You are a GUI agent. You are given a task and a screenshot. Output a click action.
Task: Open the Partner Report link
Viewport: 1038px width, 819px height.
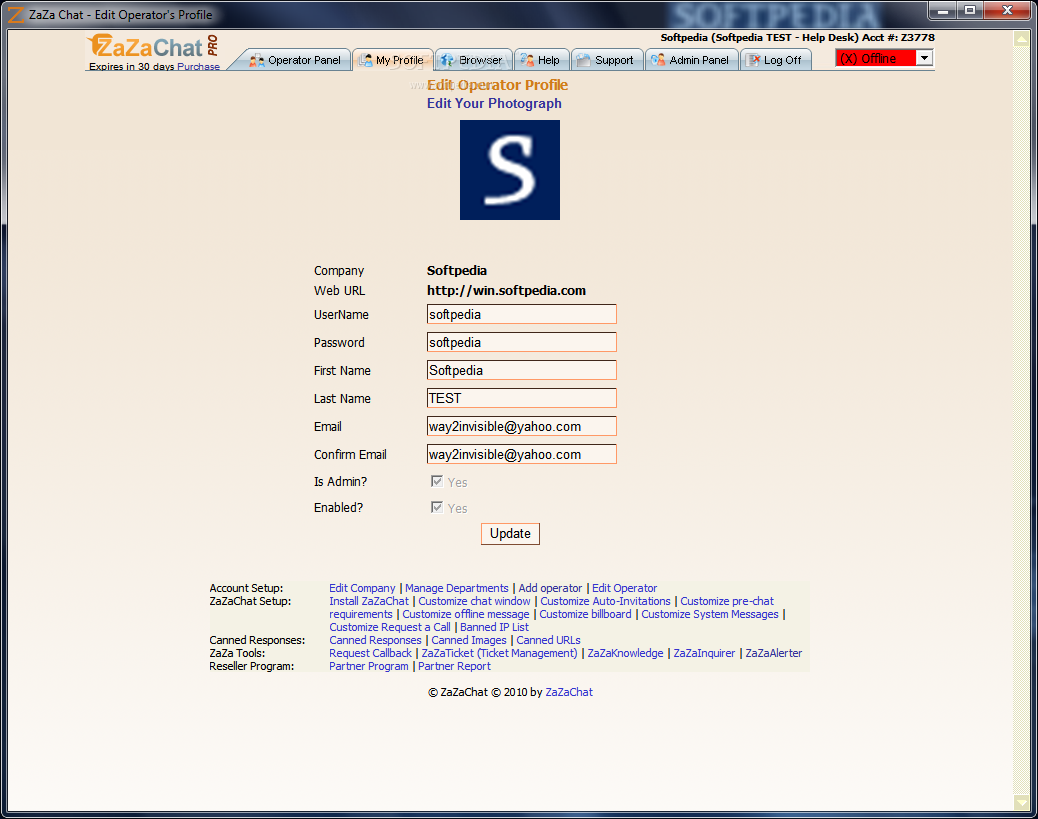pyautogui.click(x=454, y=666)
